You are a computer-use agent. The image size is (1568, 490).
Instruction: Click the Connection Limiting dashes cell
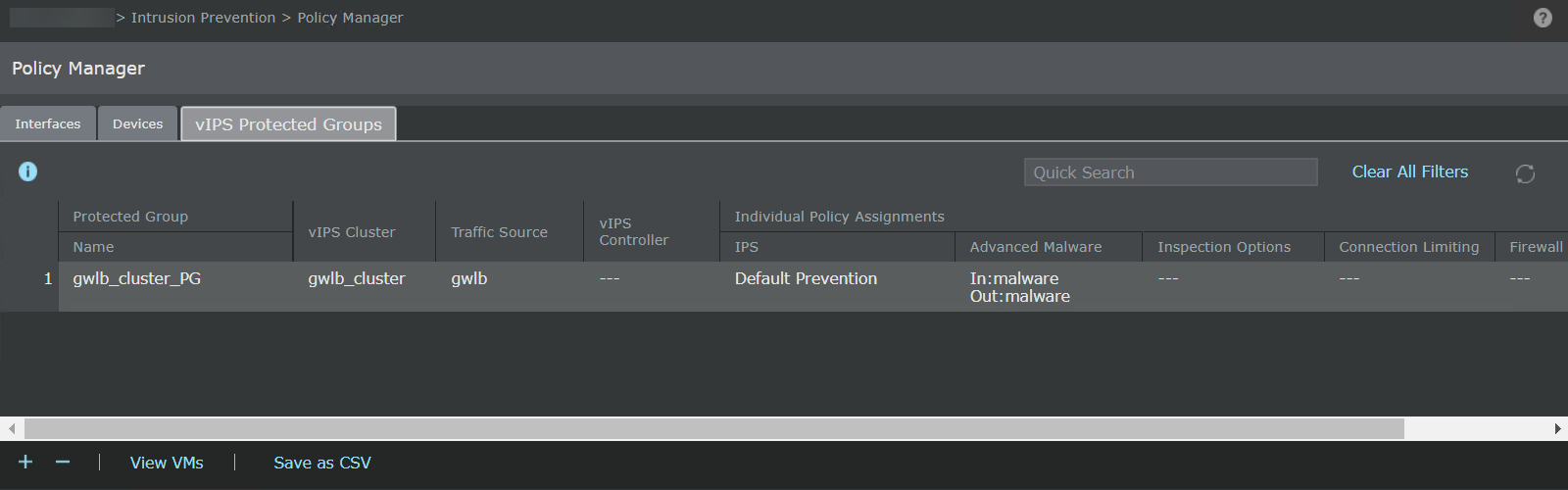coord(1408,286)
